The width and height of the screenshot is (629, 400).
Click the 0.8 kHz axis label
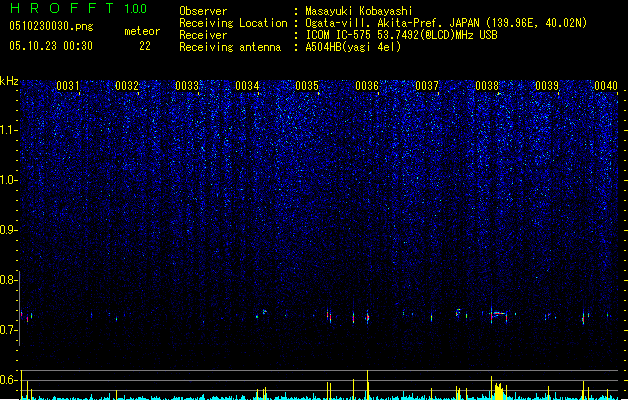[x=9, y=280]
